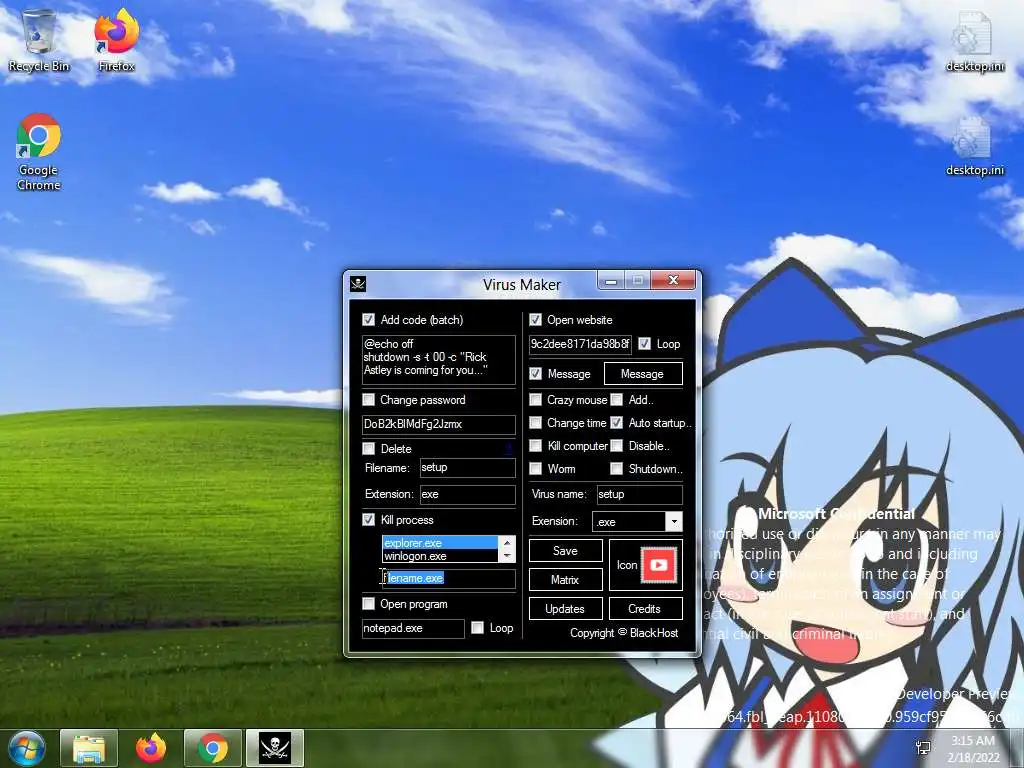Click the process list scroll down arrow
The height and width of the screenshot is (768, 1024).
[507, 556]
